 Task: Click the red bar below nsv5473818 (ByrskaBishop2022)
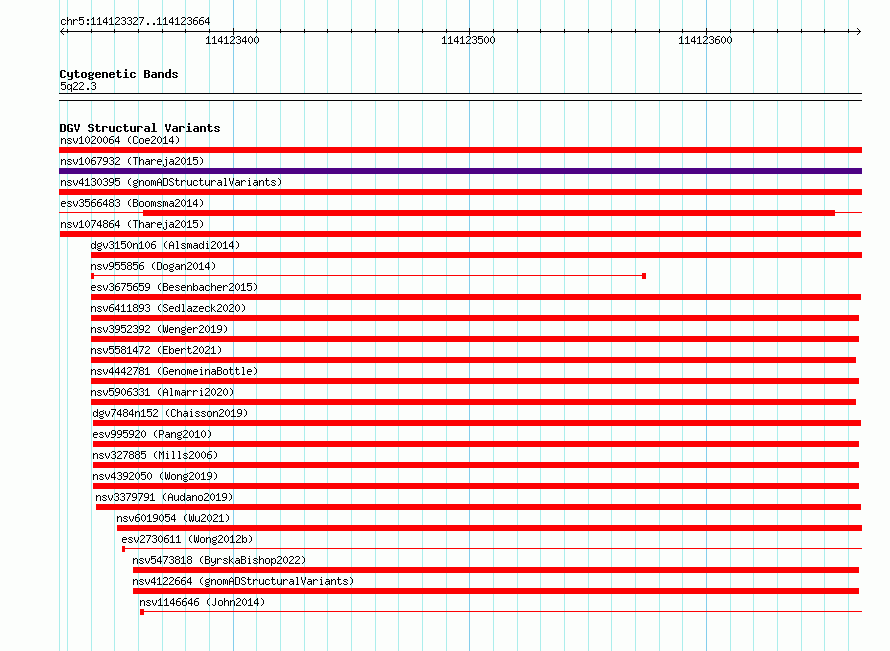[496, 570]
